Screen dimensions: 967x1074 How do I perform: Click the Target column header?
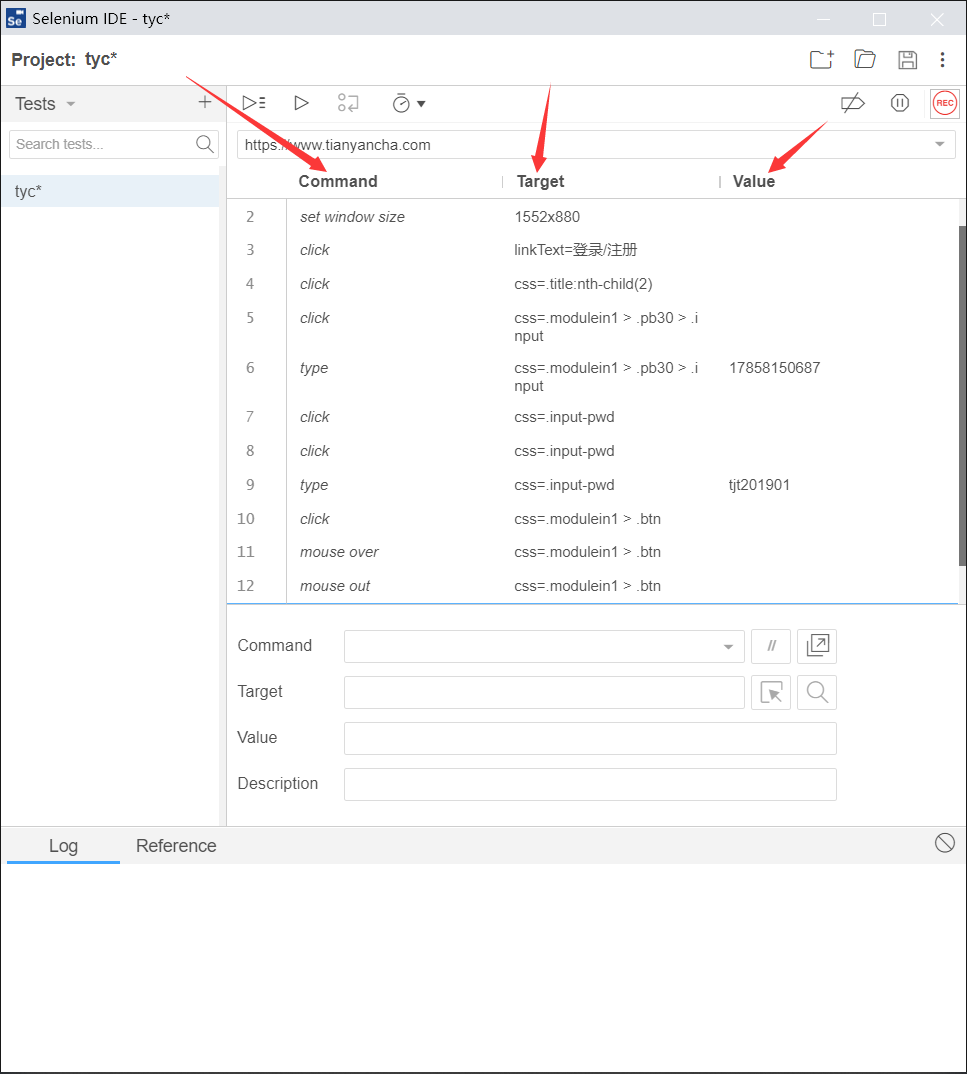(540, 182)
